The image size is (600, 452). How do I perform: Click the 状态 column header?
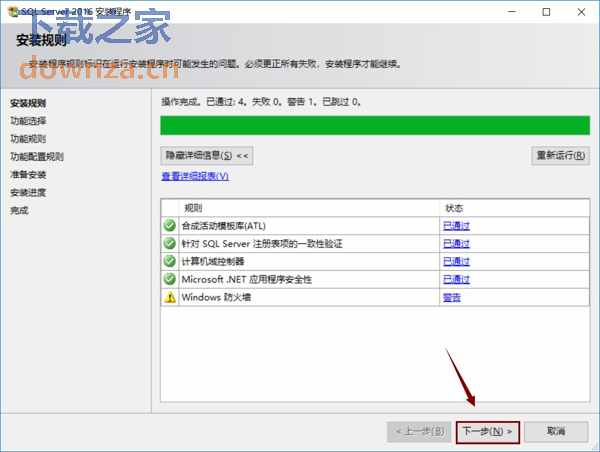(x=515, y=208)
